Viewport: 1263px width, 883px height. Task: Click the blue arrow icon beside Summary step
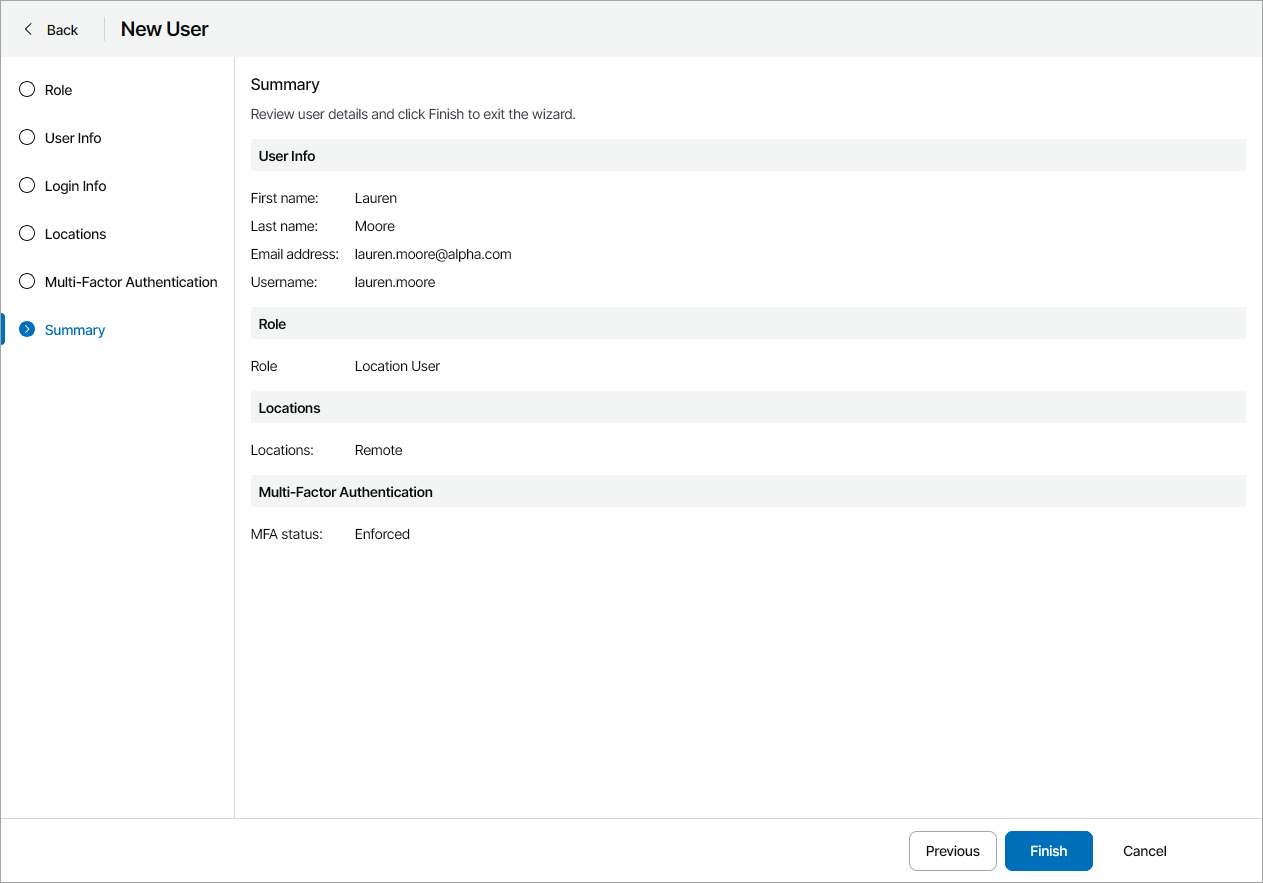pyautogui.click(x=26, y=329)
